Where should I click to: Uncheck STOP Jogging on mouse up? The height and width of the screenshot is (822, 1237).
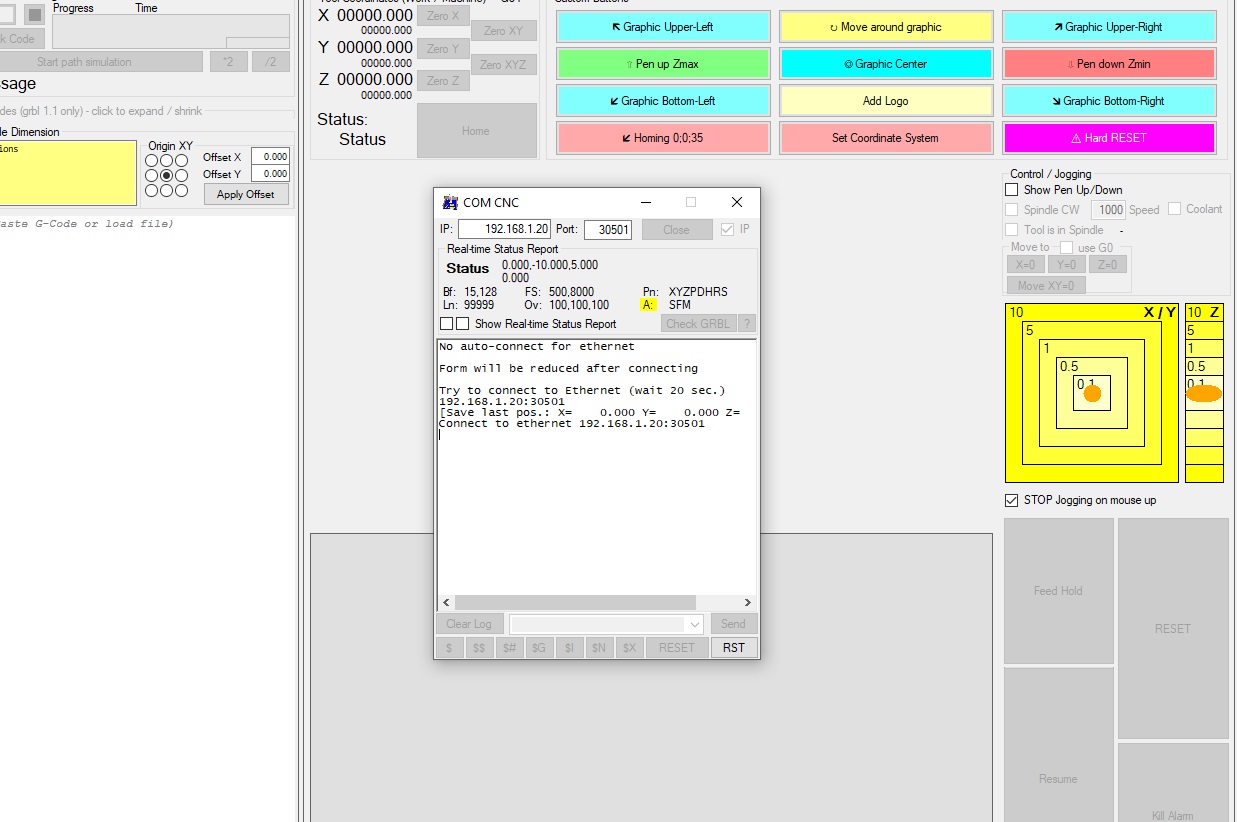coord(1012,500)
